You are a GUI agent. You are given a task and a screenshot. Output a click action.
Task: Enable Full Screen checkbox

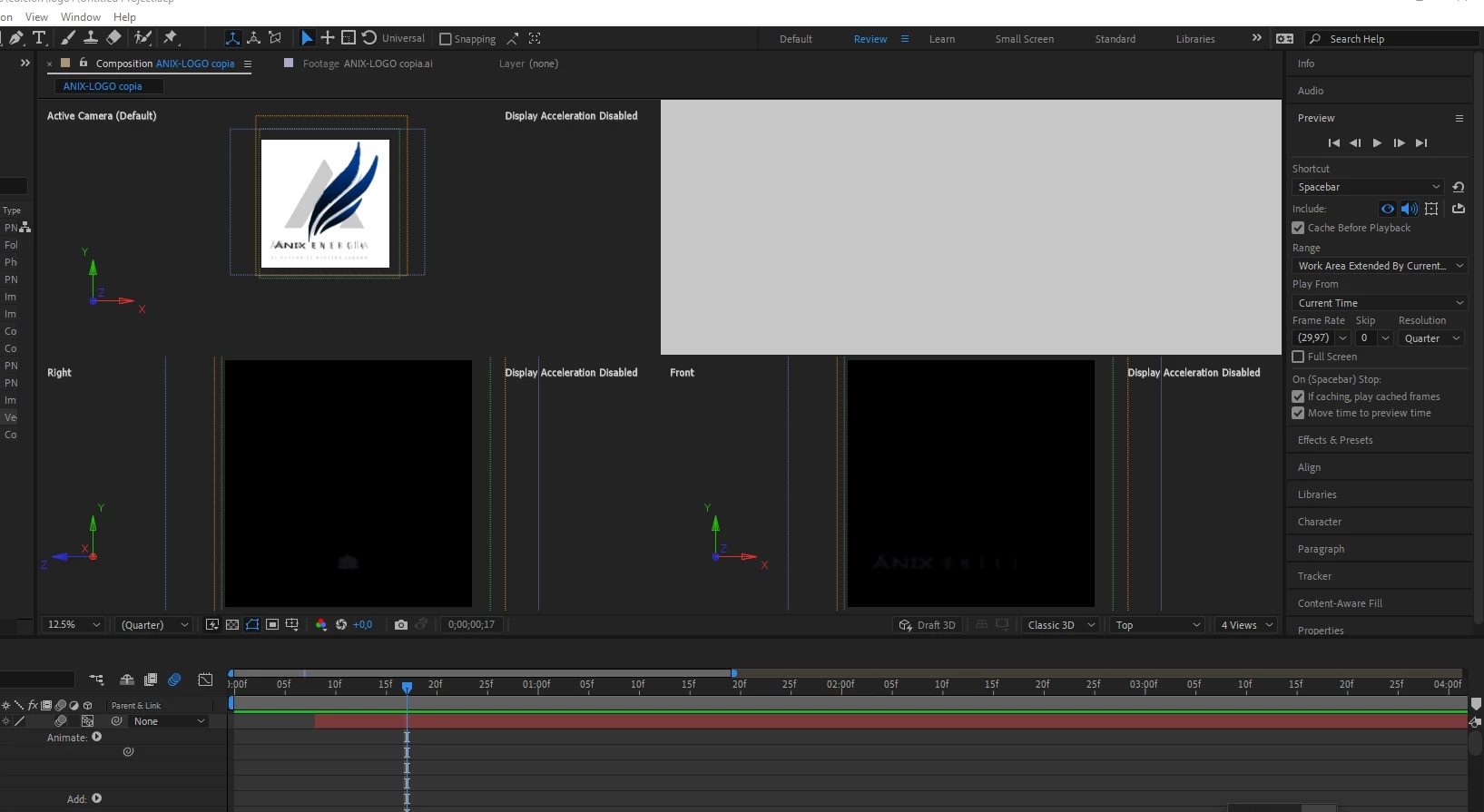coord(1298,357)
